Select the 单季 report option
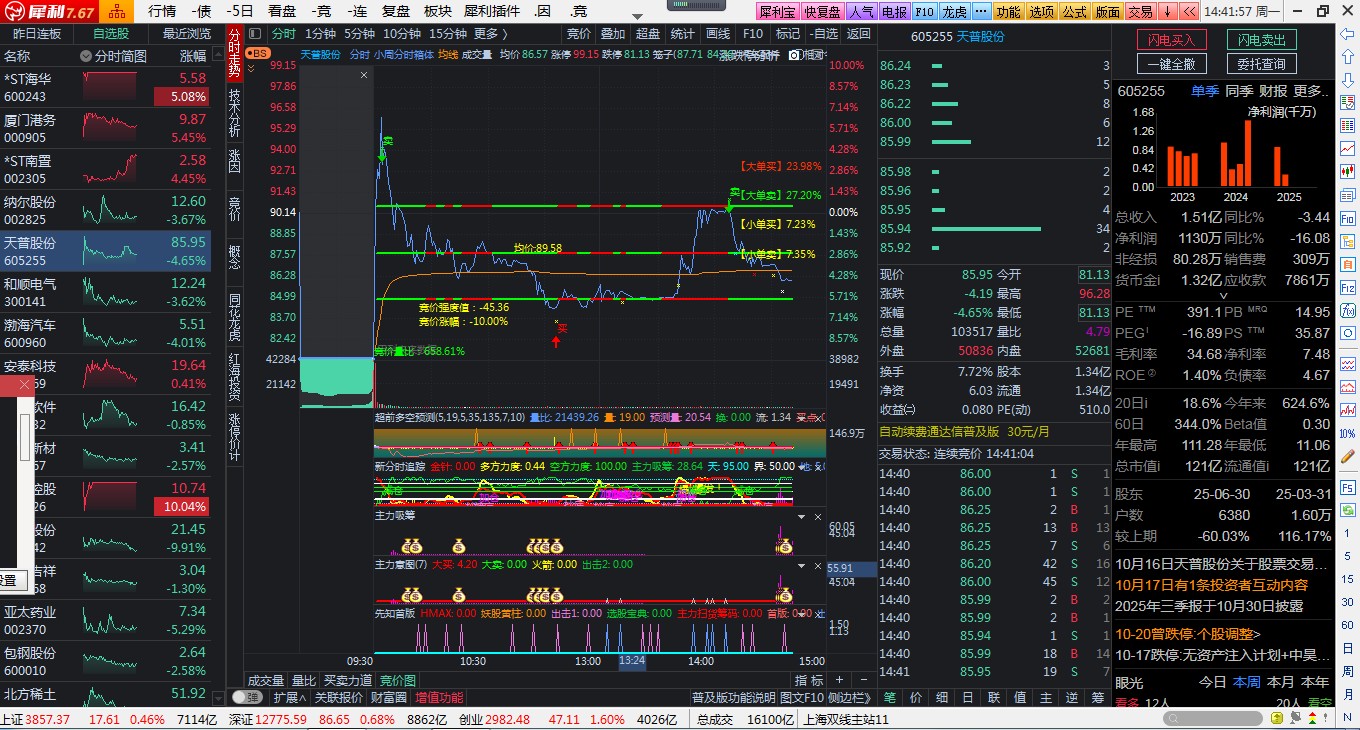The width and height of the screenshot is (1360, 730). [1205, 91]
